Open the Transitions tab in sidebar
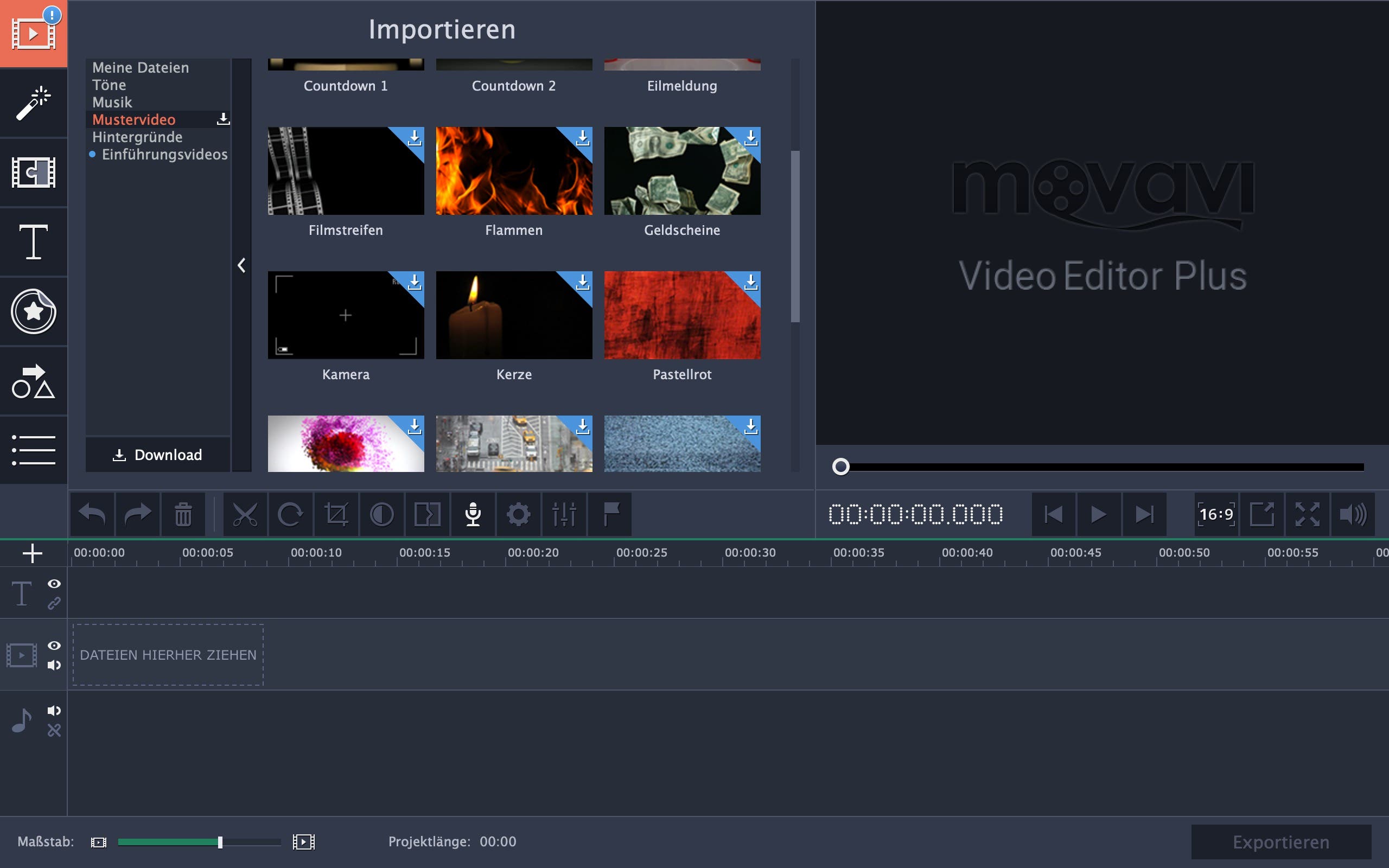The width and height of the screenshot is (1389, 868). pos(33,172)
